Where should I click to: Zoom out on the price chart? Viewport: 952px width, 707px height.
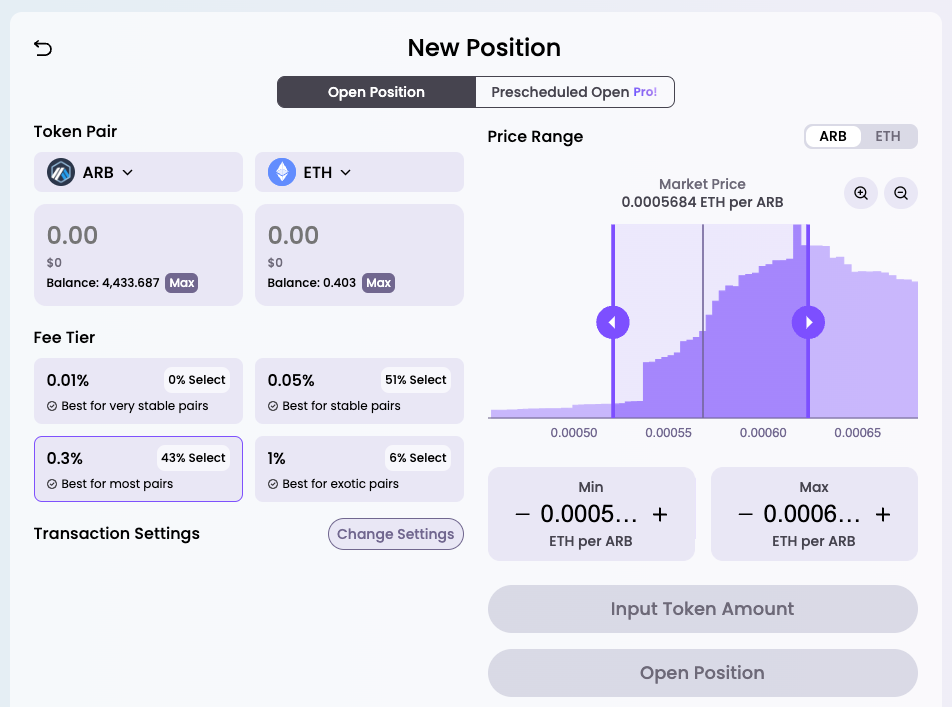pyautogui.click(x=901, y=193)
